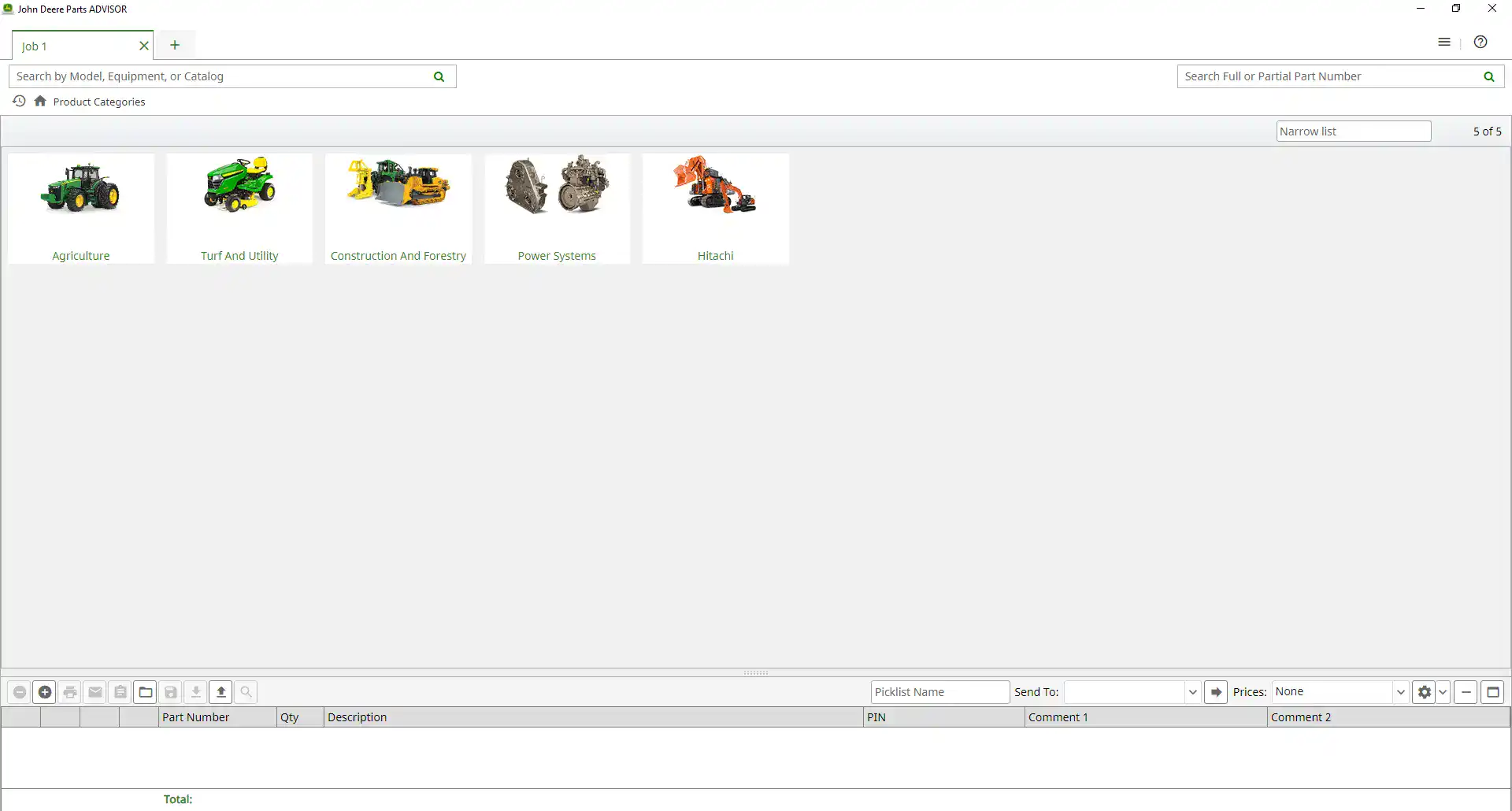Click the Product Categories breadcrumb
The height and width of the screenshot is (811, 1512).
(99, 102)
